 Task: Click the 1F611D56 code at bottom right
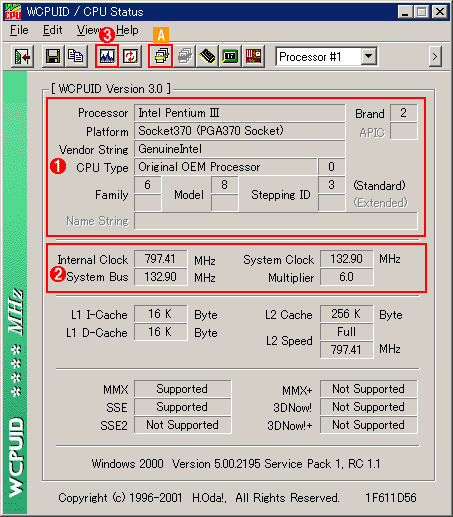391,498
